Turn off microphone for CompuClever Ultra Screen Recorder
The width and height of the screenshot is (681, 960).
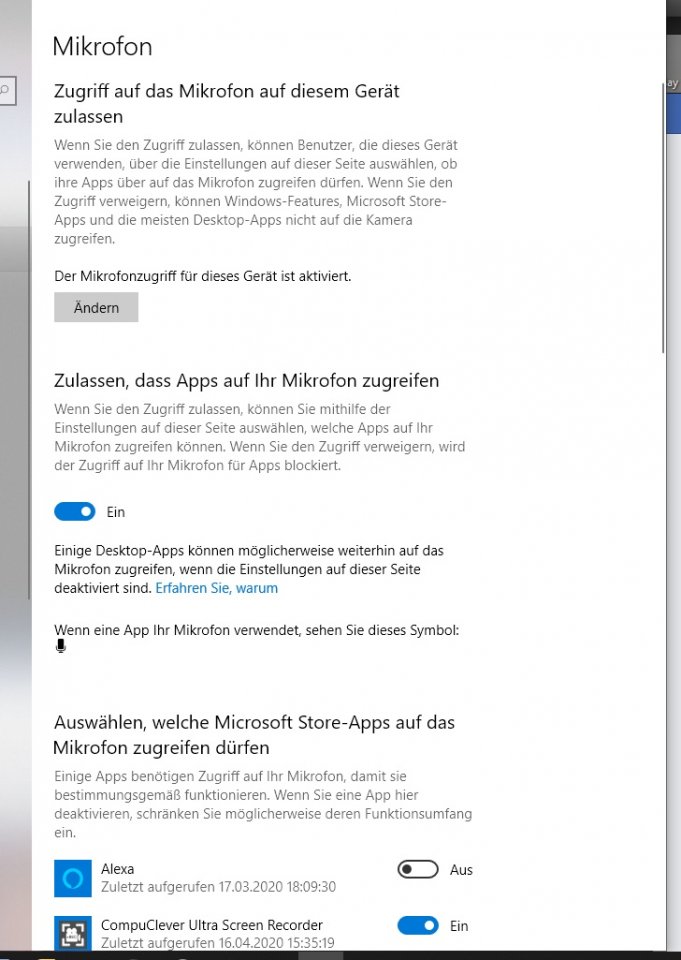(418, 926)
